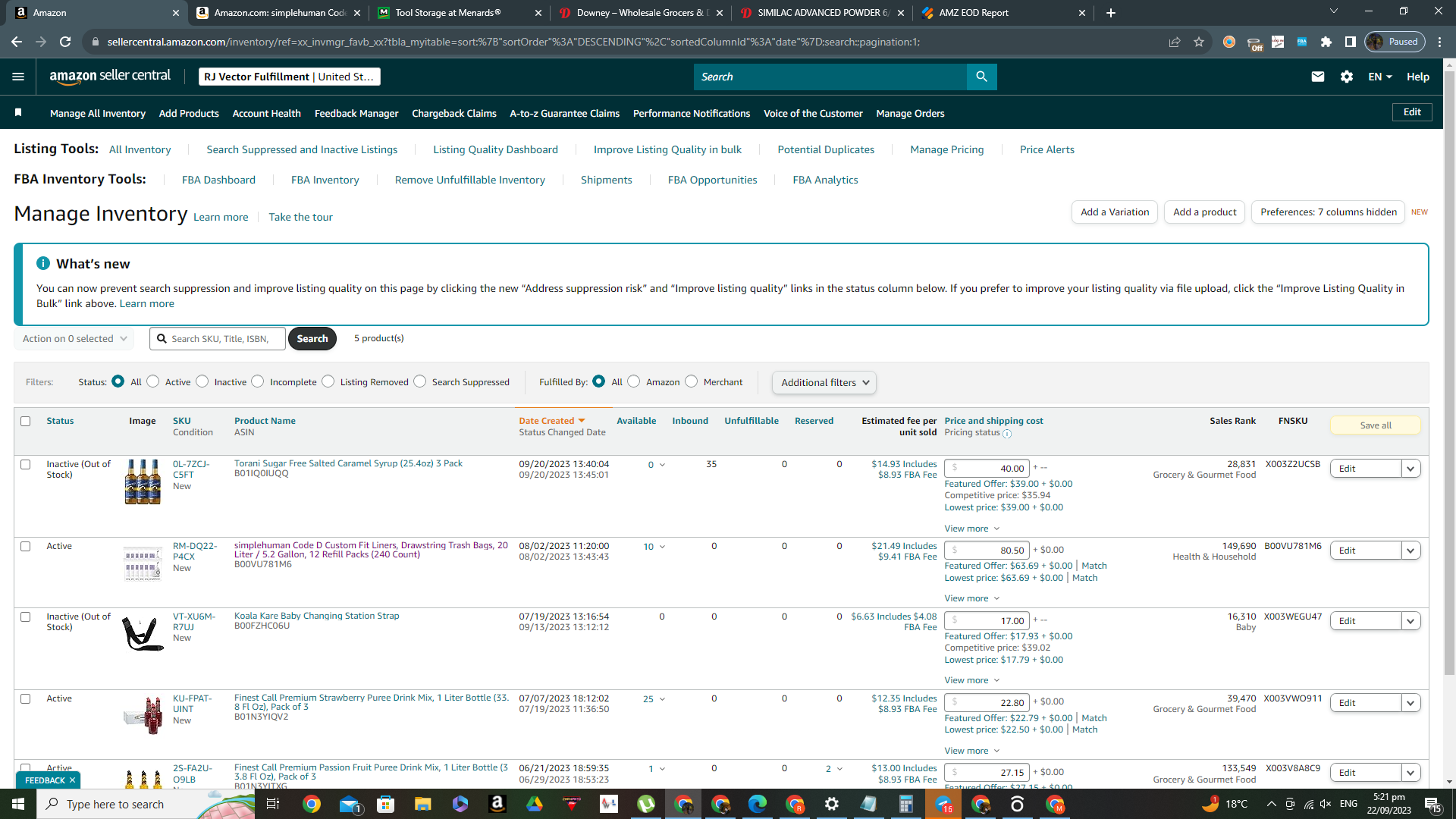Expand the Additional filters dropdown
The height and width of the screenshot is (819, 1456).
tap(824, 382)
